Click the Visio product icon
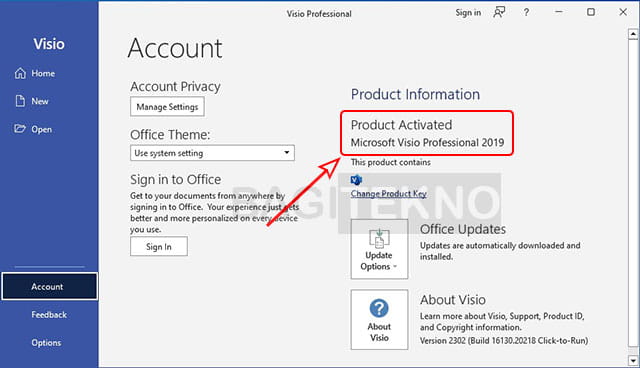Viewport: 640px width, 368px height. [356, 180]
